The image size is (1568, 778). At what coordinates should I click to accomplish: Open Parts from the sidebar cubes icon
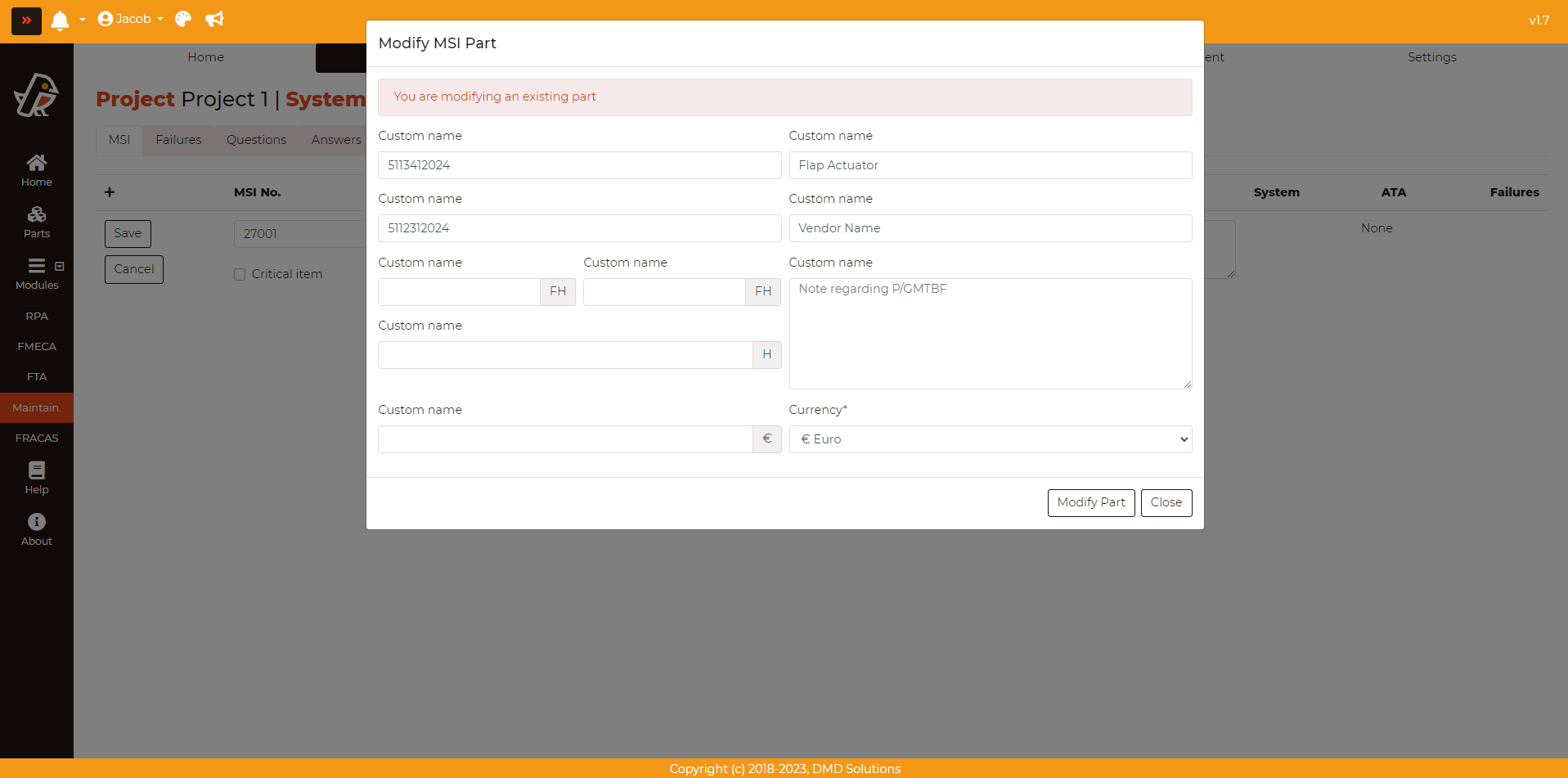[x=37, y=222]
